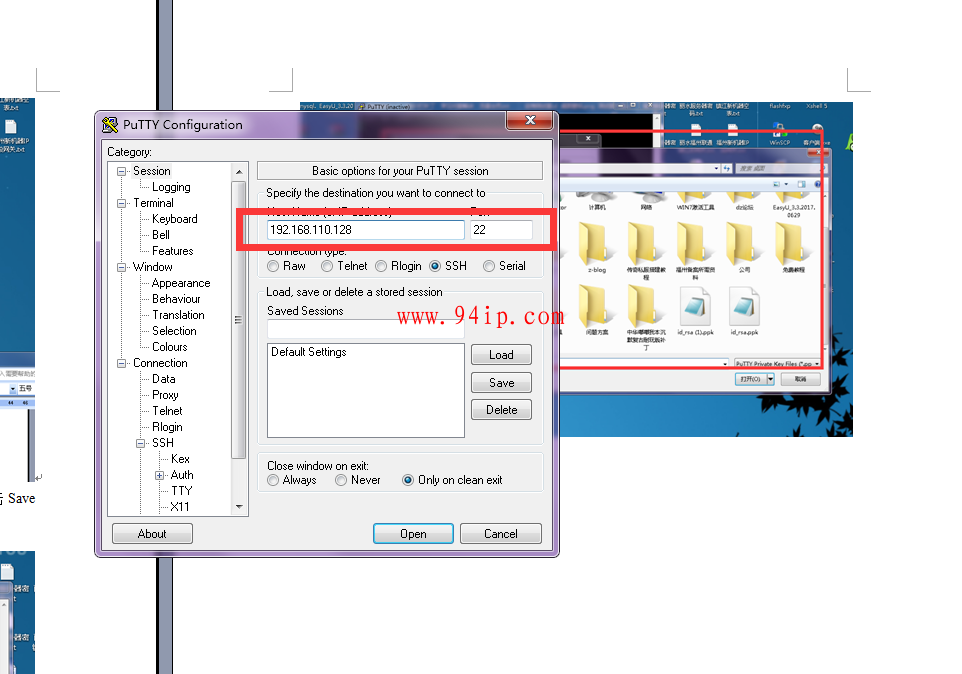Click the Delete session button

click(x=501, y=410)
